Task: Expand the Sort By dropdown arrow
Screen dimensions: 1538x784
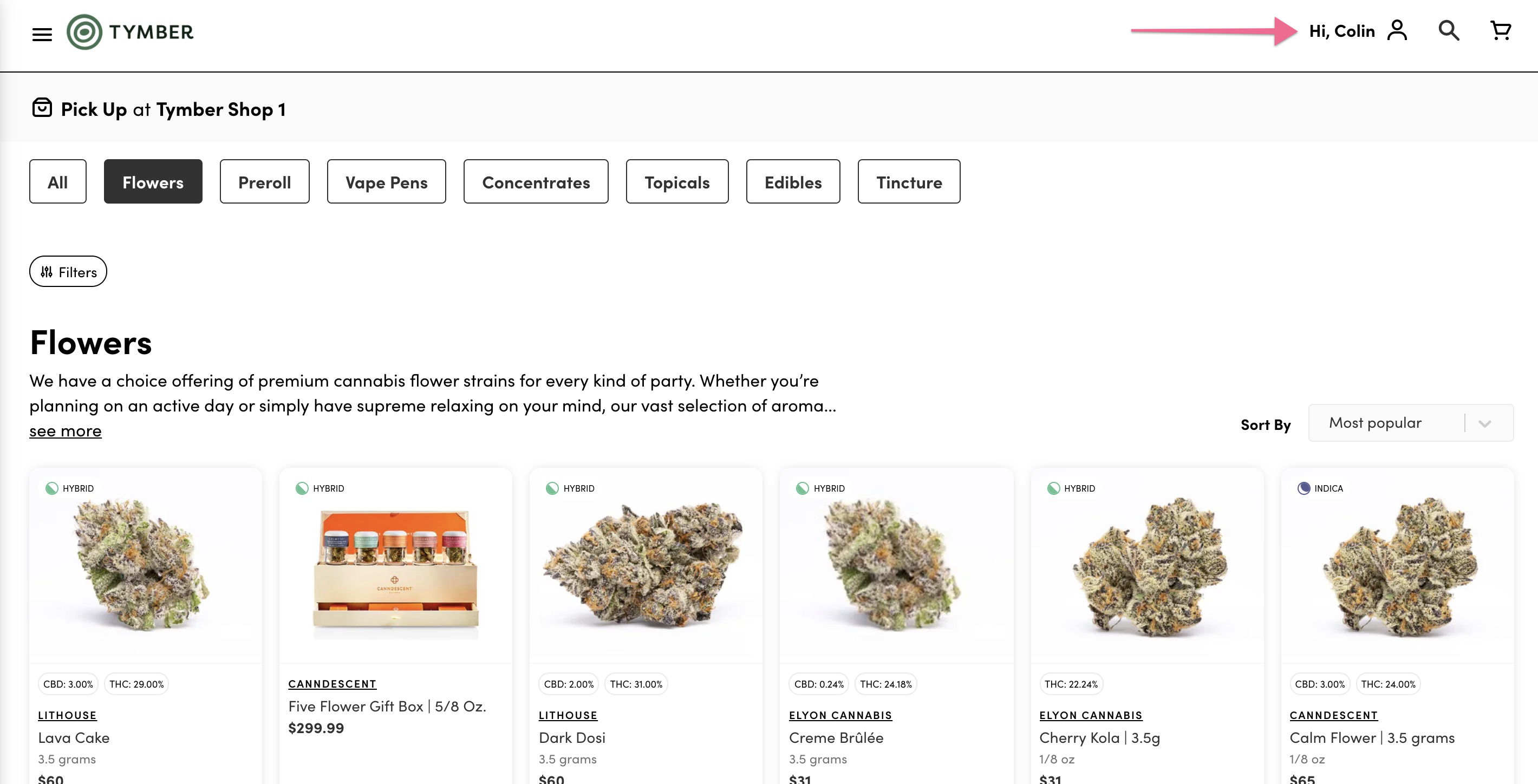Action: point(1485,423)
